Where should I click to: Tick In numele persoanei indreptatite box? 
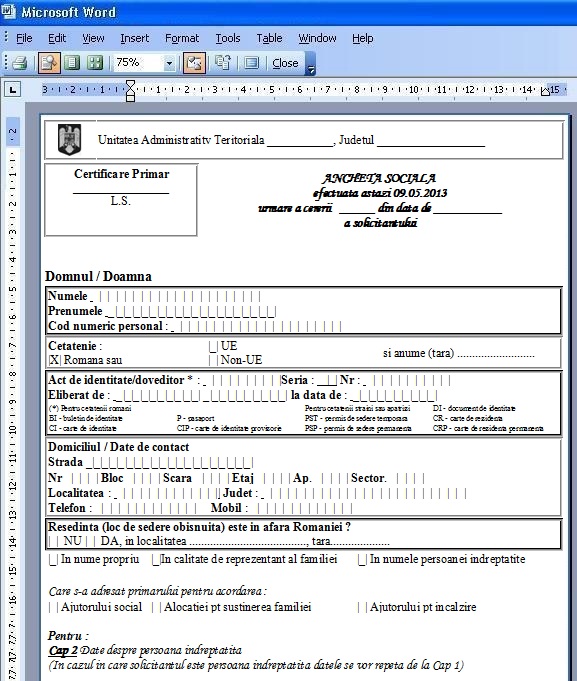[362, 560]
